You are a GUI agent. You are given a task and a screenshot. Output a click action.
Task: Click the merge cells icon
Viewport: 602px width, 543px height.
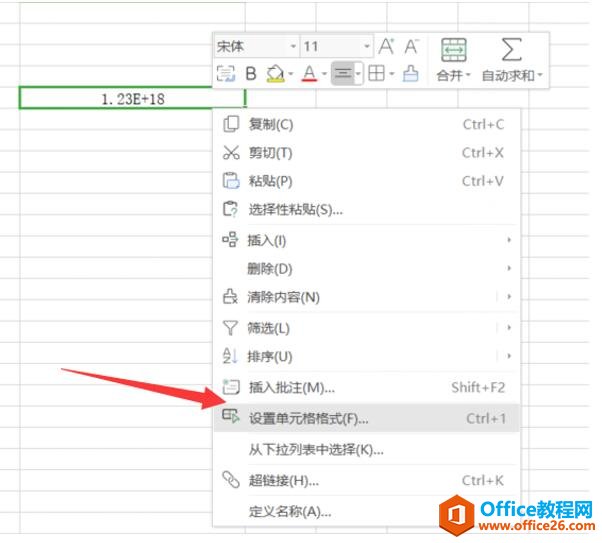[x=454, y=50]
